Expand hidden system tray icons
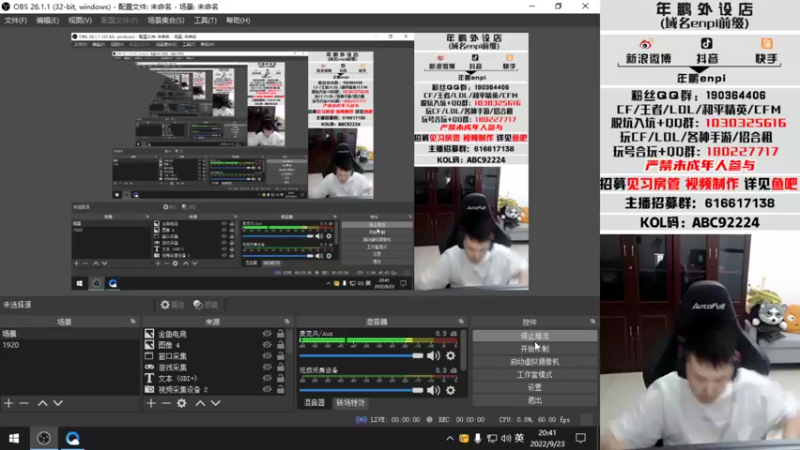Screen dimensions: 800x450 449,438
